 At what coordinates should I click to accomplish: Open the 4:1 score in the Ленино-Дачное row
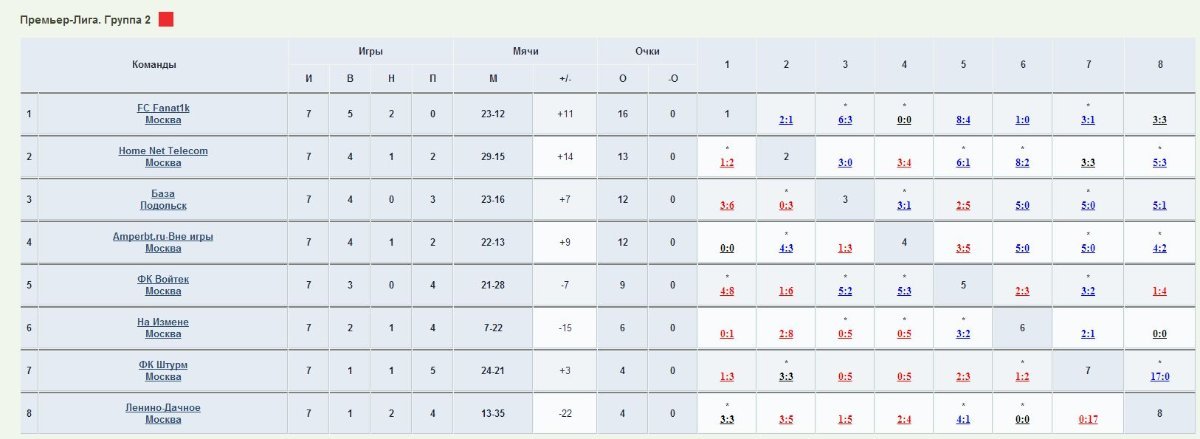963,420
